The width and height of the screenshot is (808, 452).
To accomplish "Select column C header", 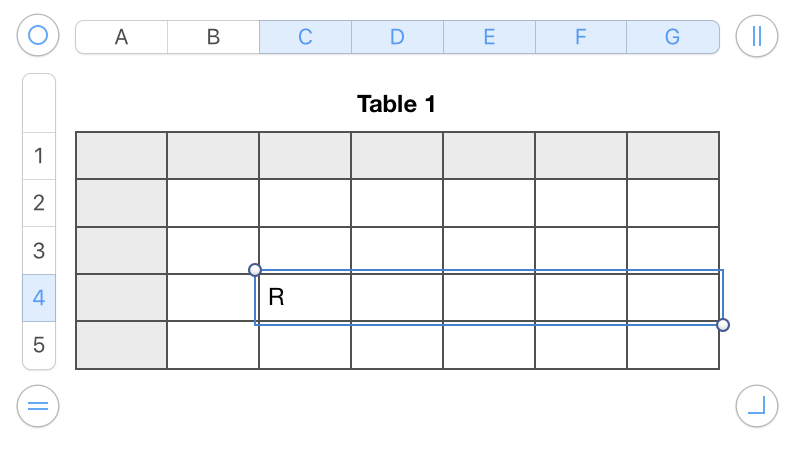I will (305, 37).
